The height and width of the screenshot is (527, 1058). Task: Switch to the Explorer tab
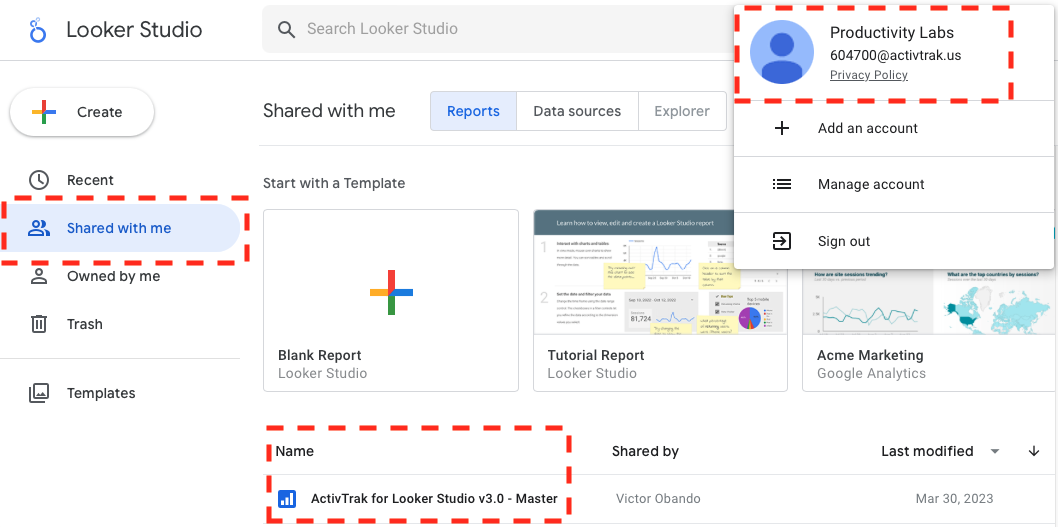(681, 111)
